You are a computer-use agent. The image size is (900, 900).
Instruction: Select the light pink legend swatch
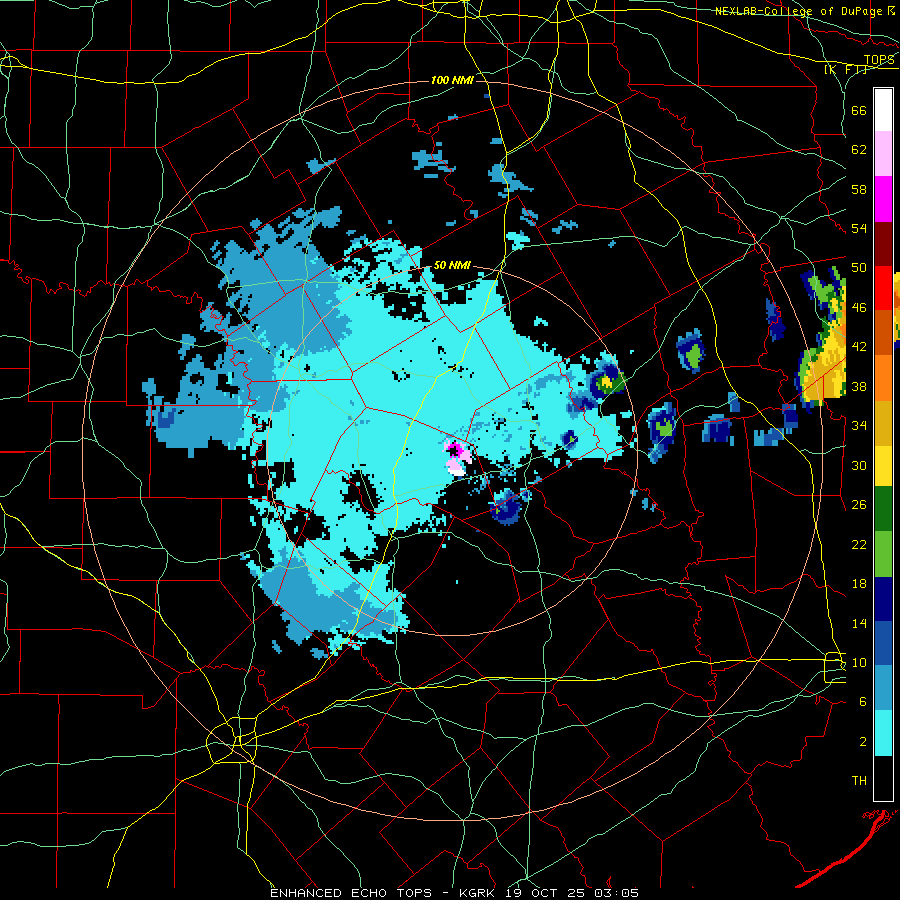point(883,154)
